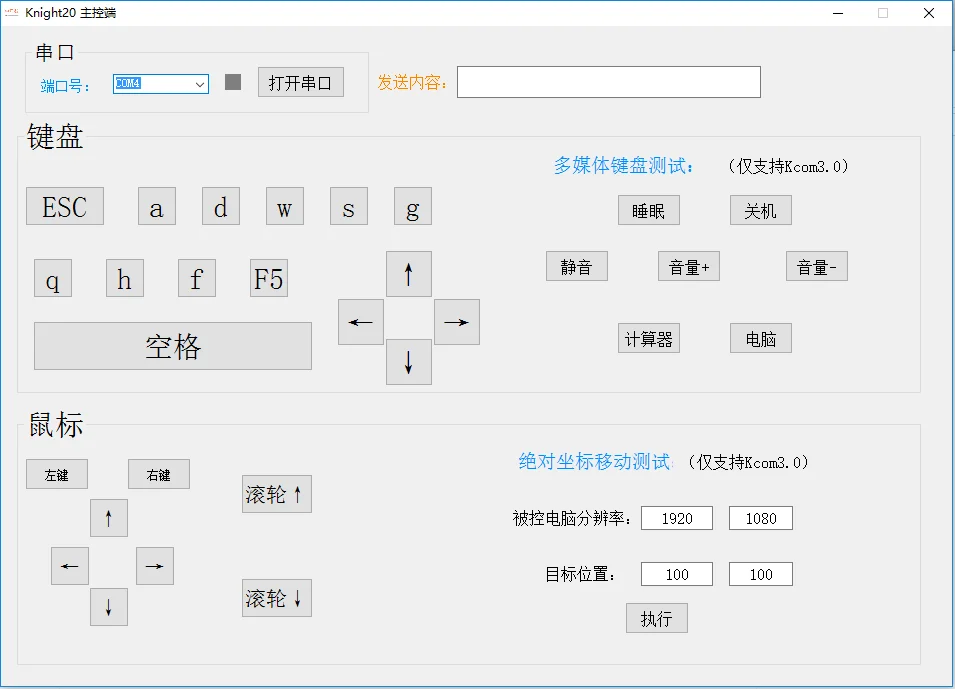Viewport: 955px width, 689px height.
Task: Open 计算器 calculator via multimedia key
Action: [649, 338]
